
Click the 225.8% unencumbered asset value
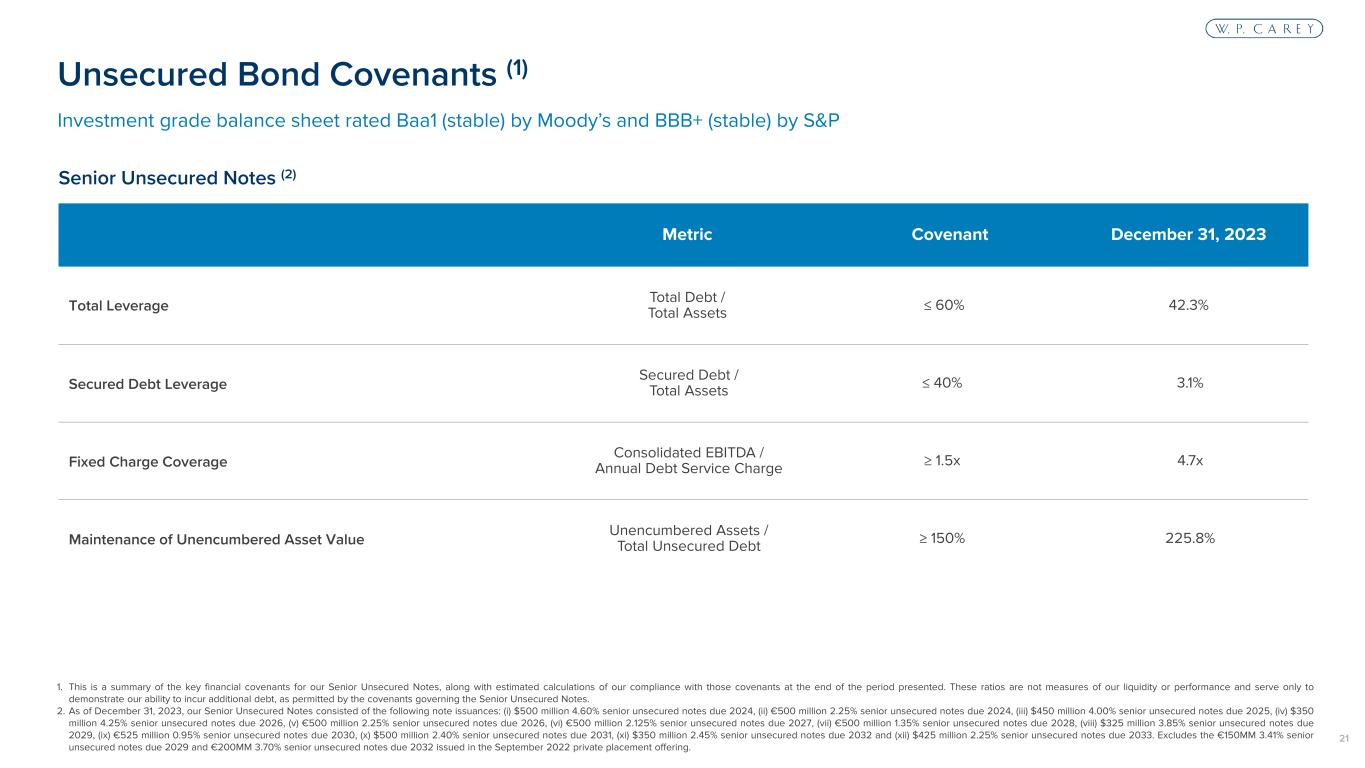1189,539
